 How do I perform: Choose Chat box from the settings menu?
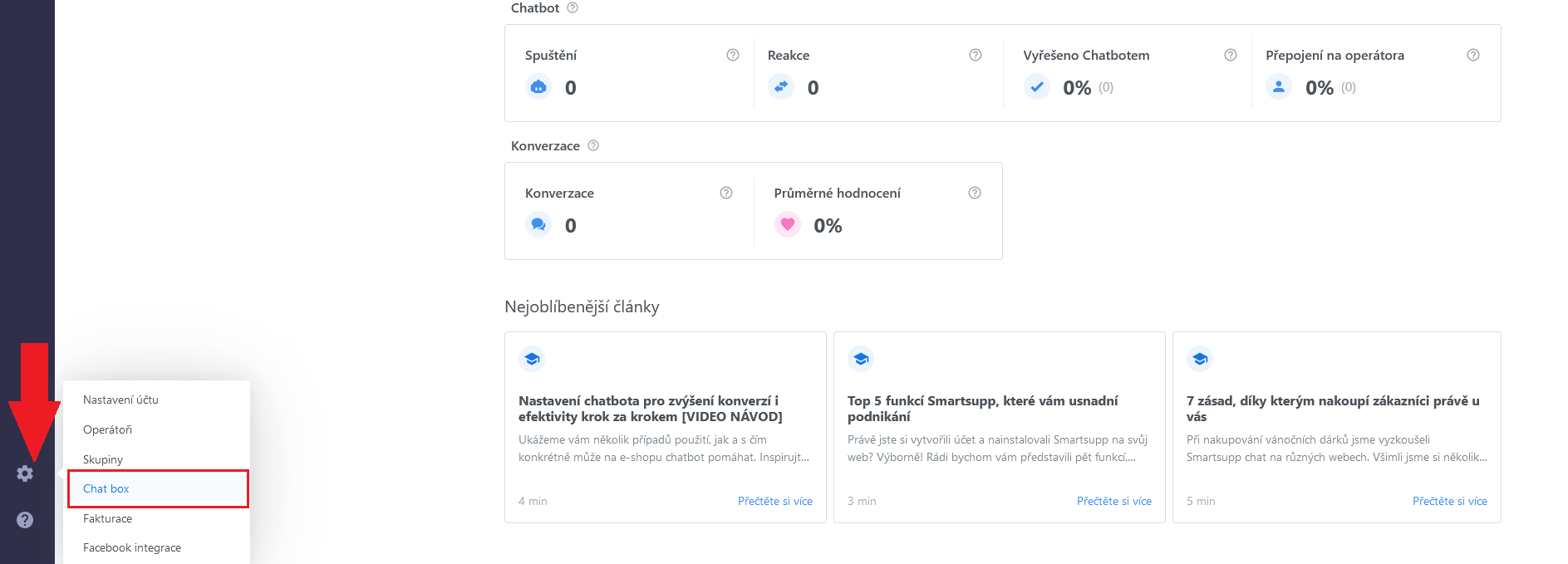tap(106, 488)
